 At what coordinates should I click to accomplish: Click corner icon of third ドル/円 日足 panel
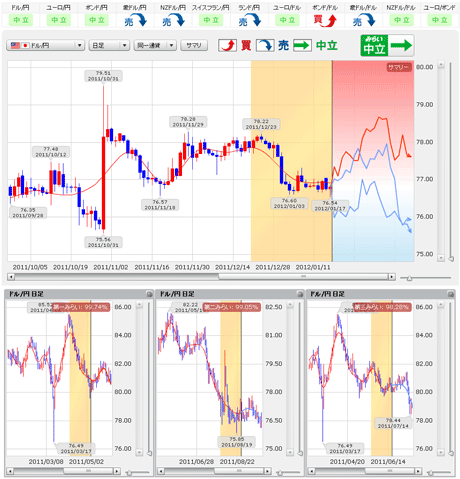[451, 294]
